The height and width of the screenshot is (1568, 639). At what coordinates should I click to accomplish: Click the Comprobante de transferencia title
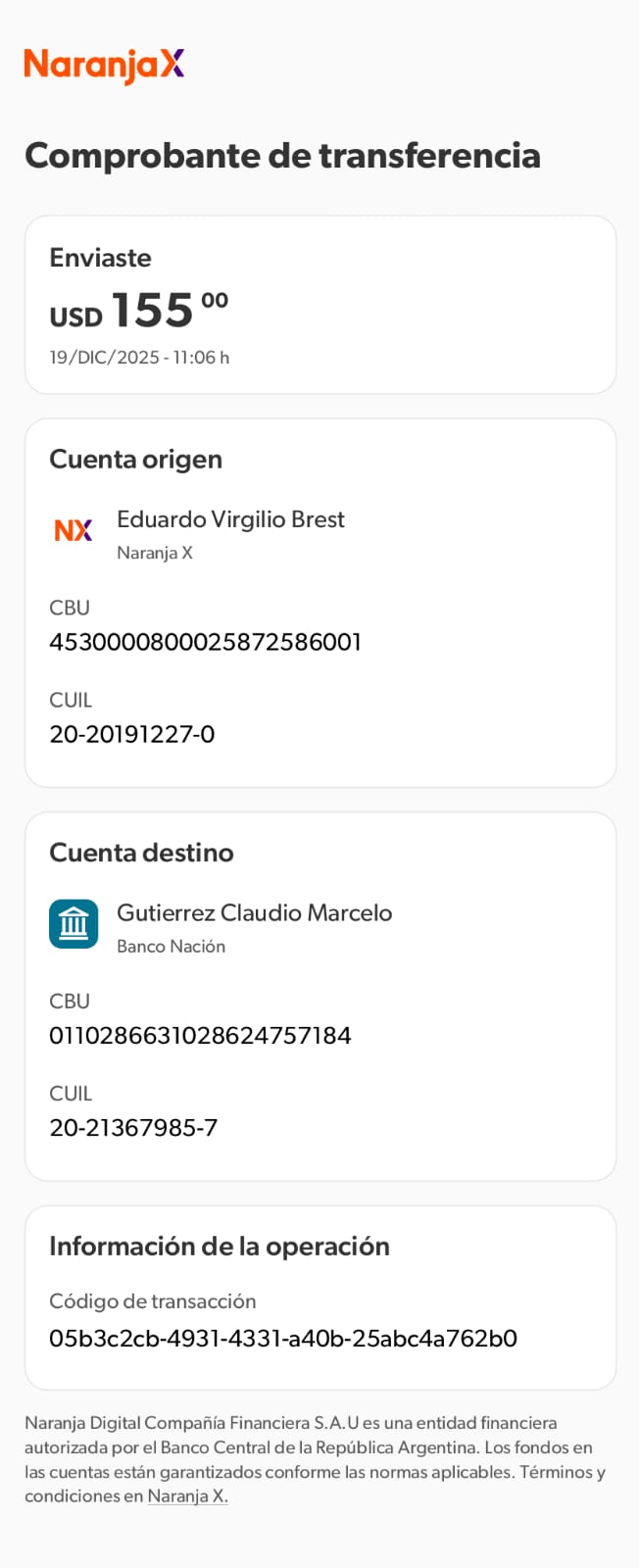282,156
